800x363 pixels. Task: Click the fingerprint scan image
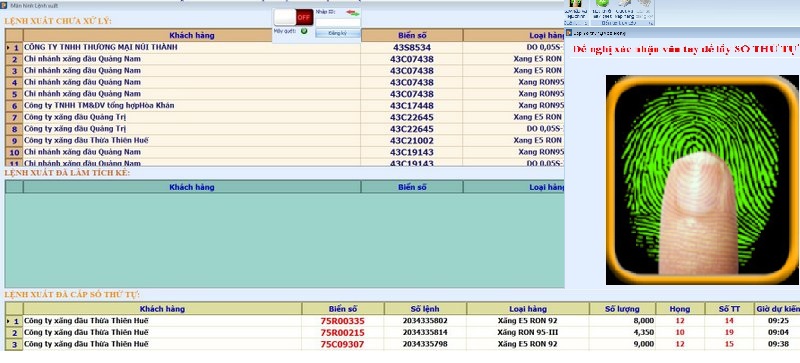[x=702, y=180]
